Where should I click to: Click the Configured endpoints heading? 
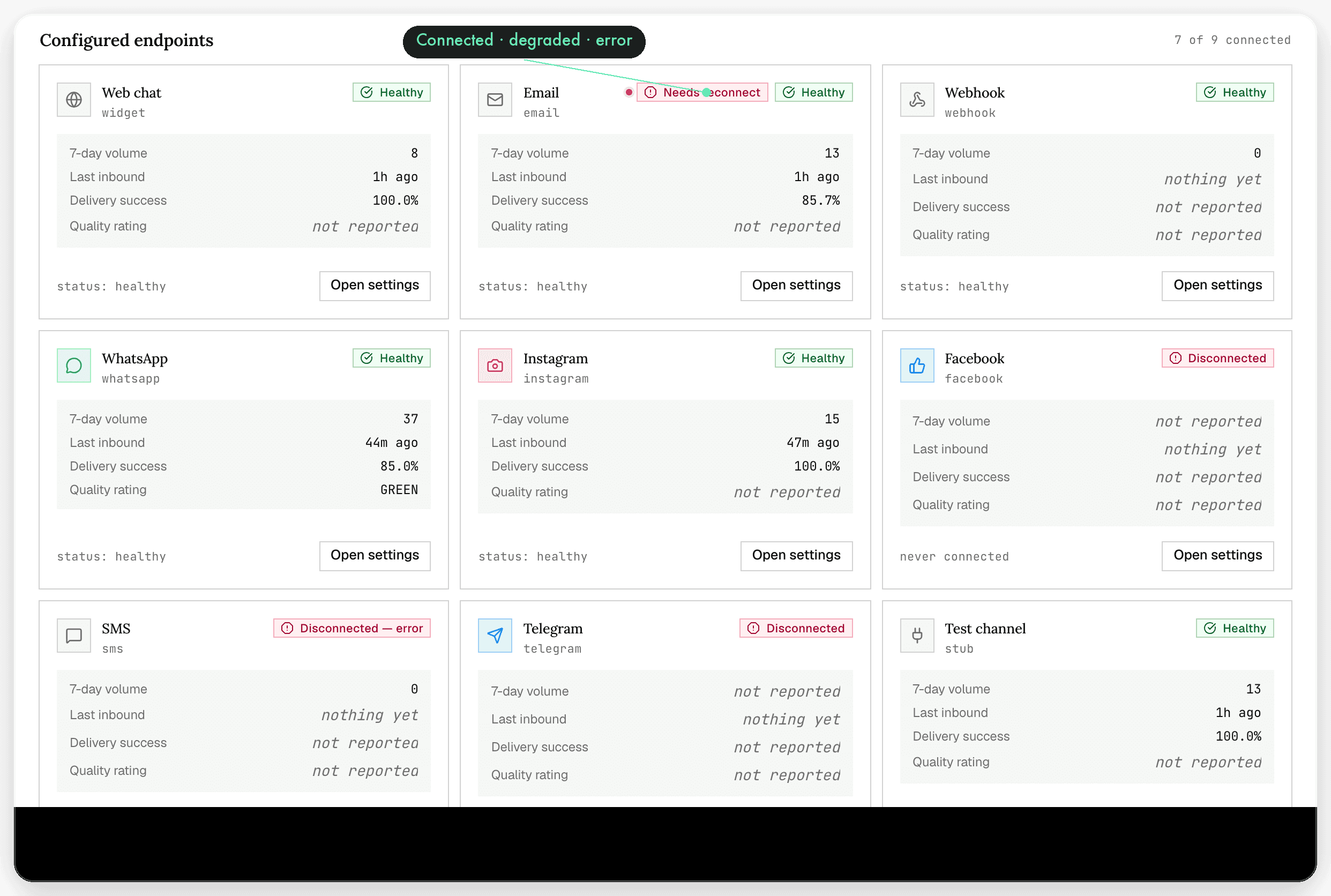[x=126, y=40]
